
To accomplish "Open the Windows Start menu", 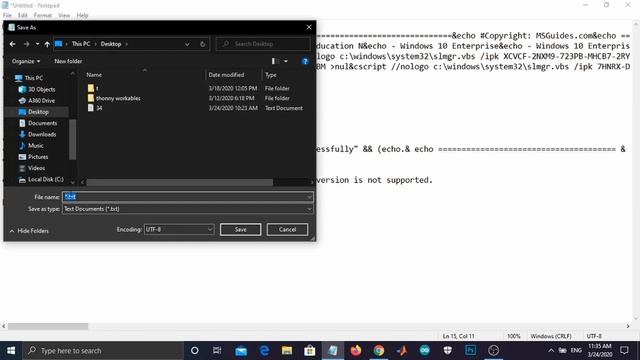I will [x=11, y=351].
